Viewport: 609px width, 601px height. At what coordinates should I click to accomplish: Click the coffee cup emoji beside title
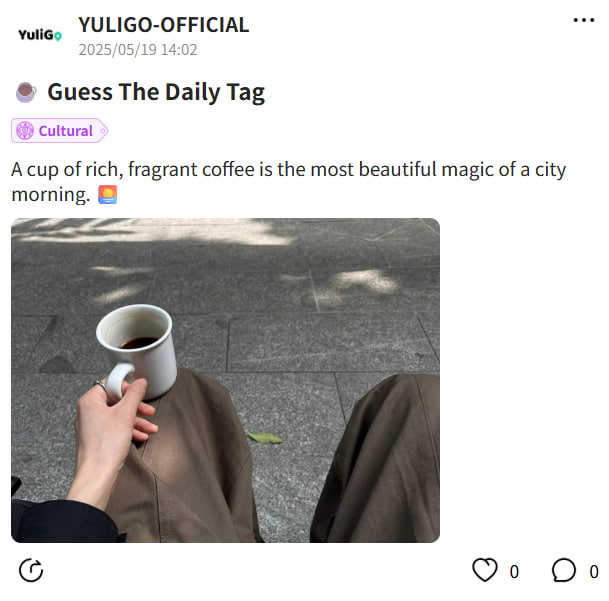[x=26, y=92]
